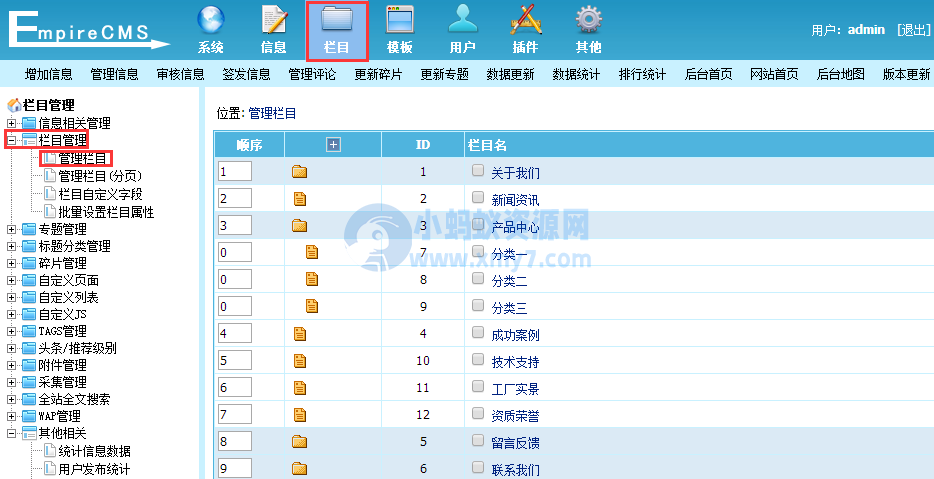This screenshot has width=934, height=479.
Task: Click page icon in 资质荣誉 row
Action: (300, 415)
